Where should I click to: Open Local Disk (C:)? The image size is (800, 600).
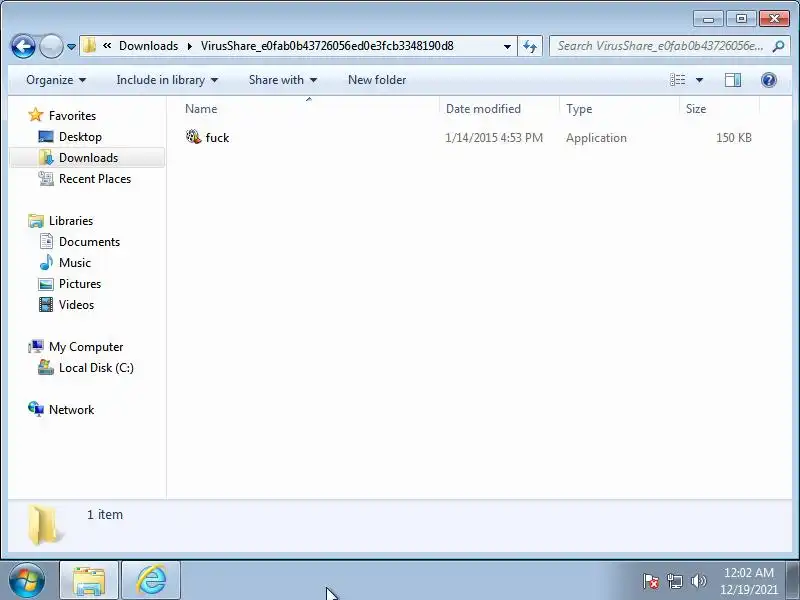pos(96,368)
